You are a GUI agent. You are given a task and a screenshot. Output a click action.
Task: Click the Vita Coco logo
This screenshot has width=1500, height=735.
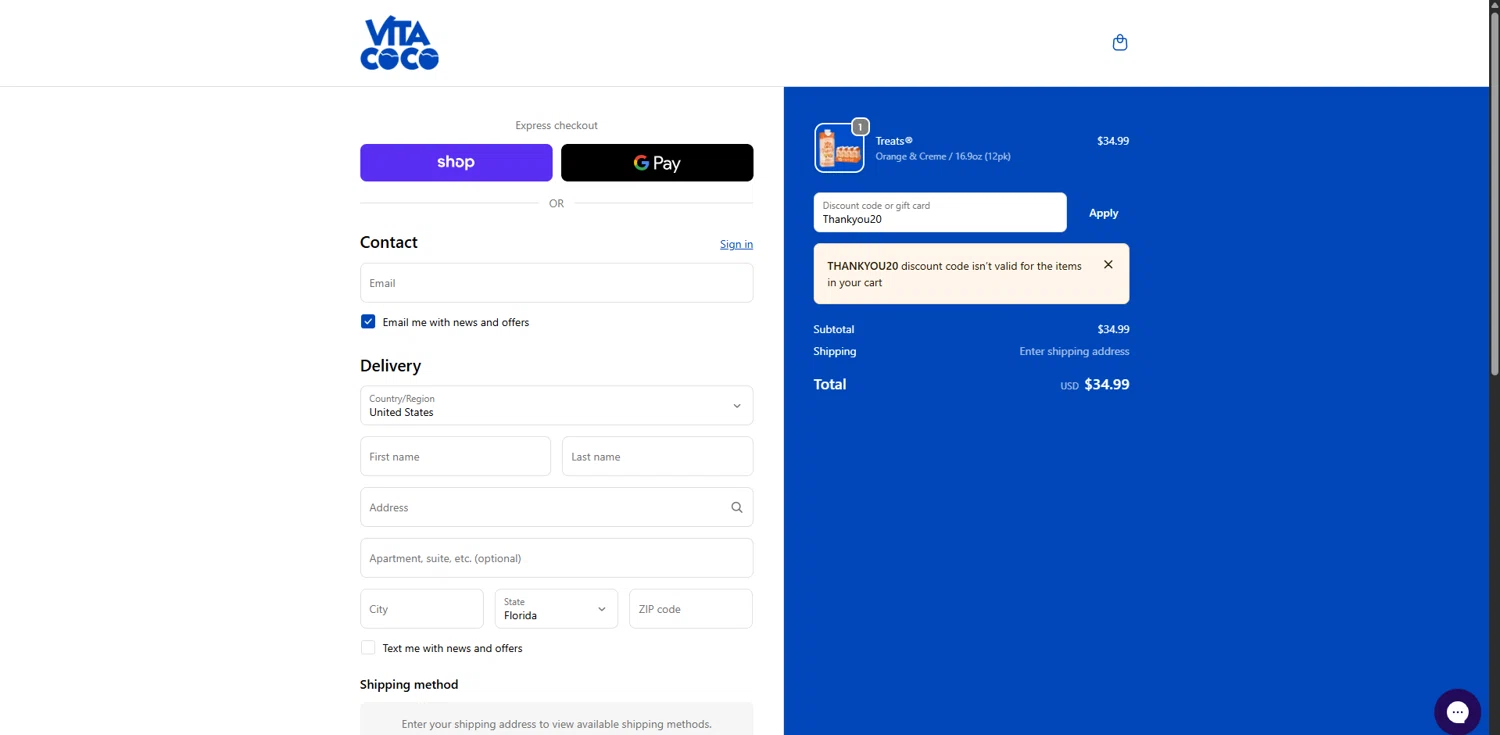399,43
